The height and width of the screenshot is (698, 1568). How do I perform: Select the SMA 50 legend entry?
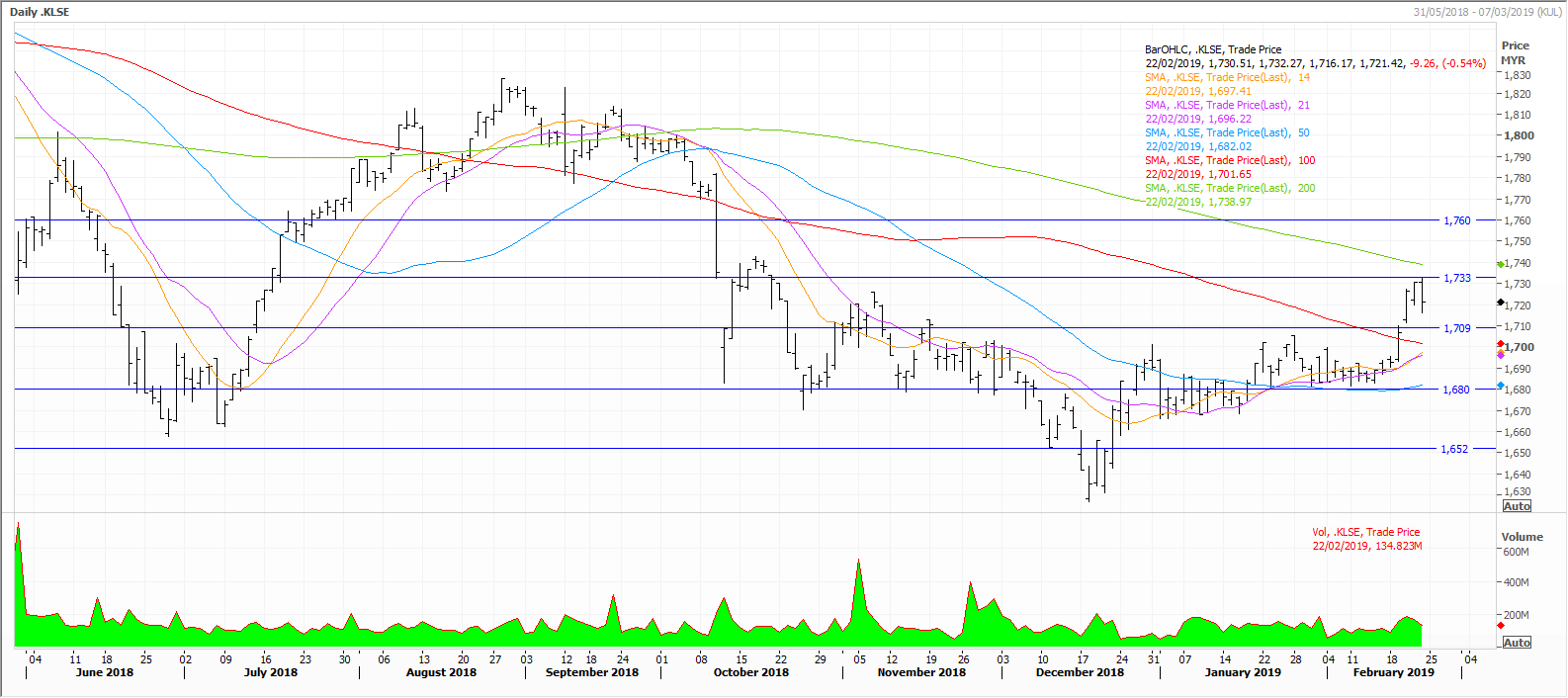click(1227, 132)
